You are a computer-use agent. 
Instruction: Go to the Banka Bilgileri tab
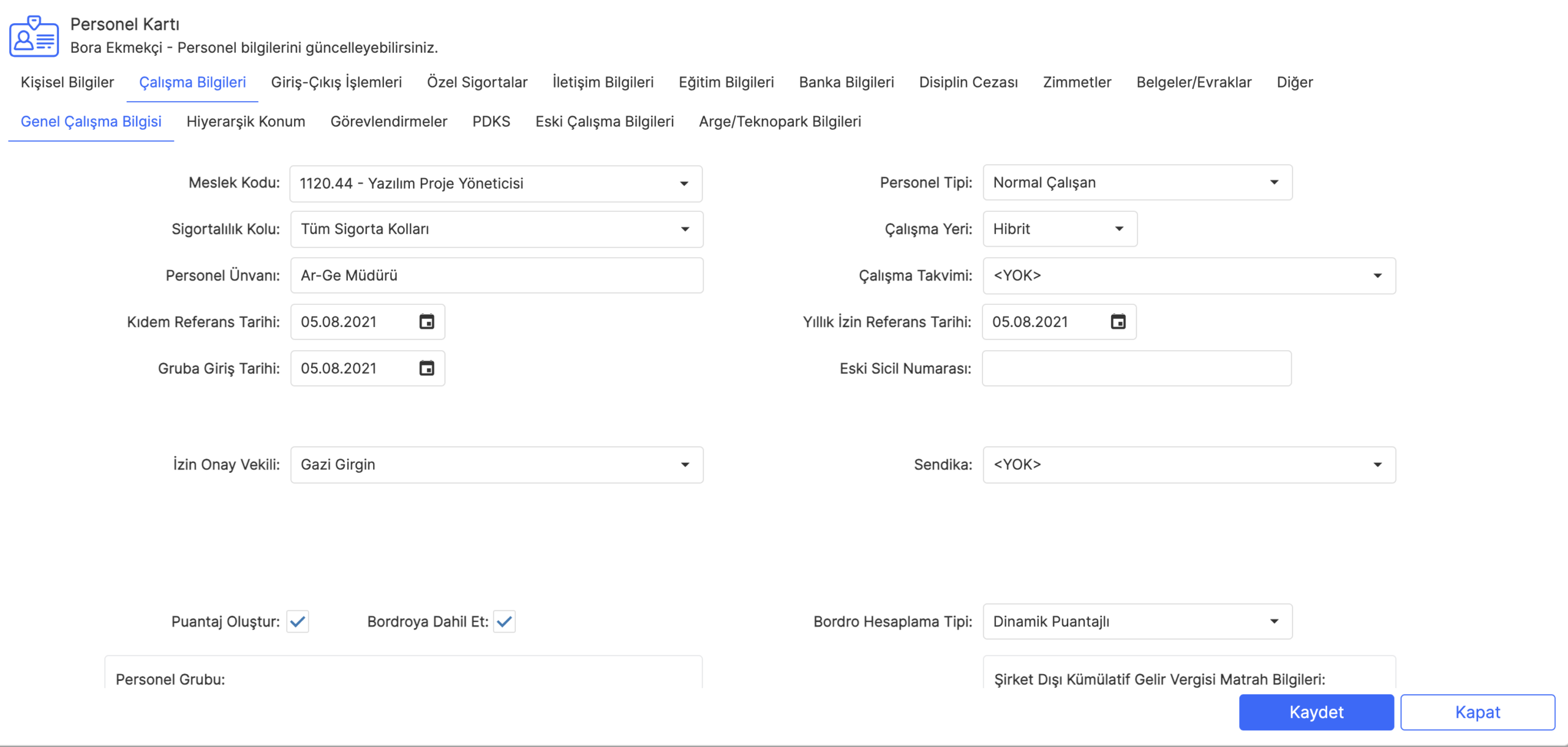tap(846, 82)
